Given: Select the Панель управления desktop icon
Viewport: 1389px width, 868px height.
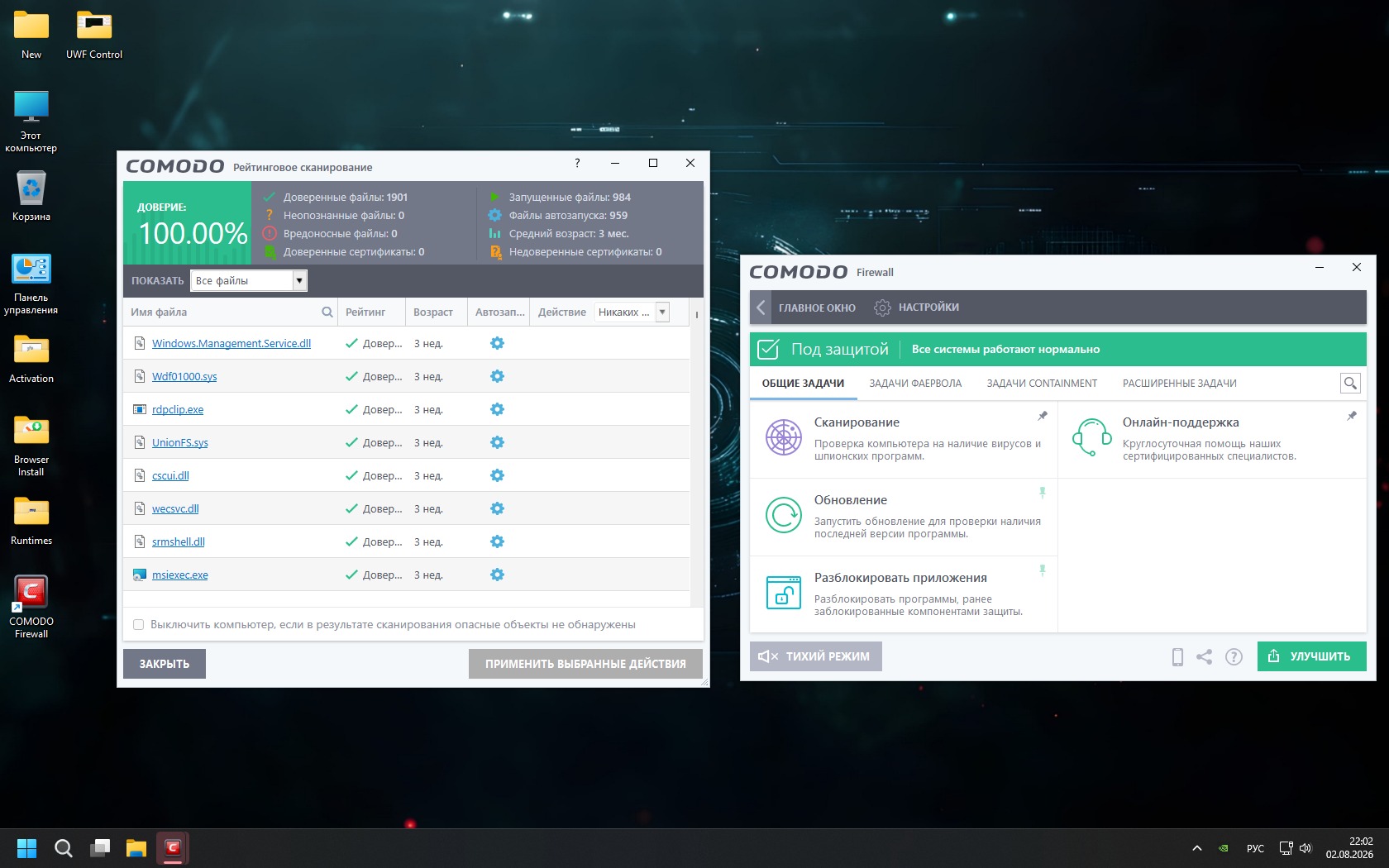Looking at the screenshot, I should click(31, 284).
